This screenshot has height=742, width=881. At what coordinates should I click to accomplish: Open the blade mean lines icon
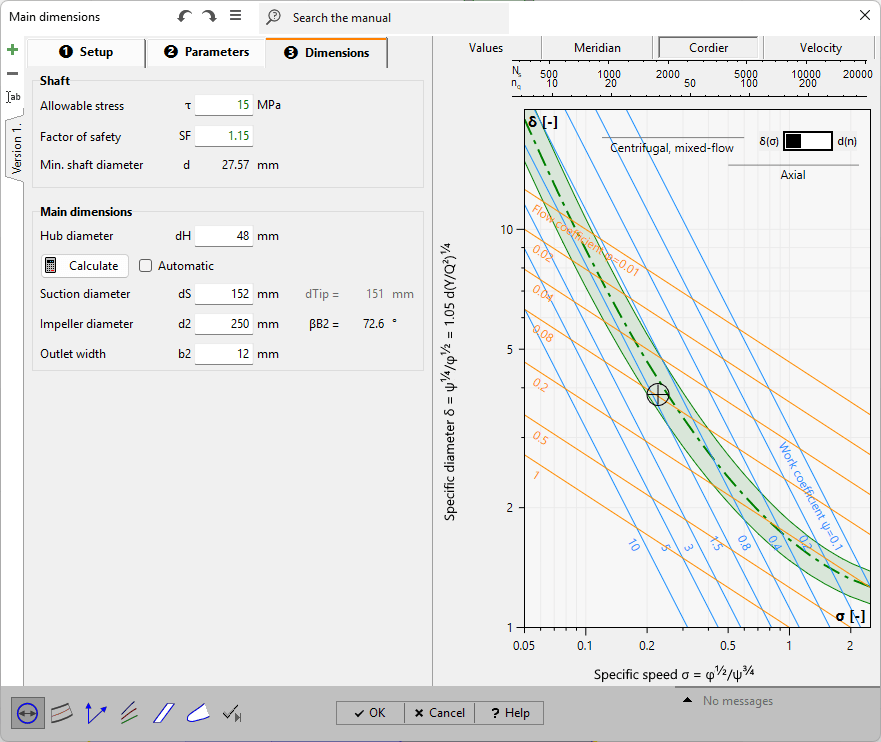click(x=129, y=713)
